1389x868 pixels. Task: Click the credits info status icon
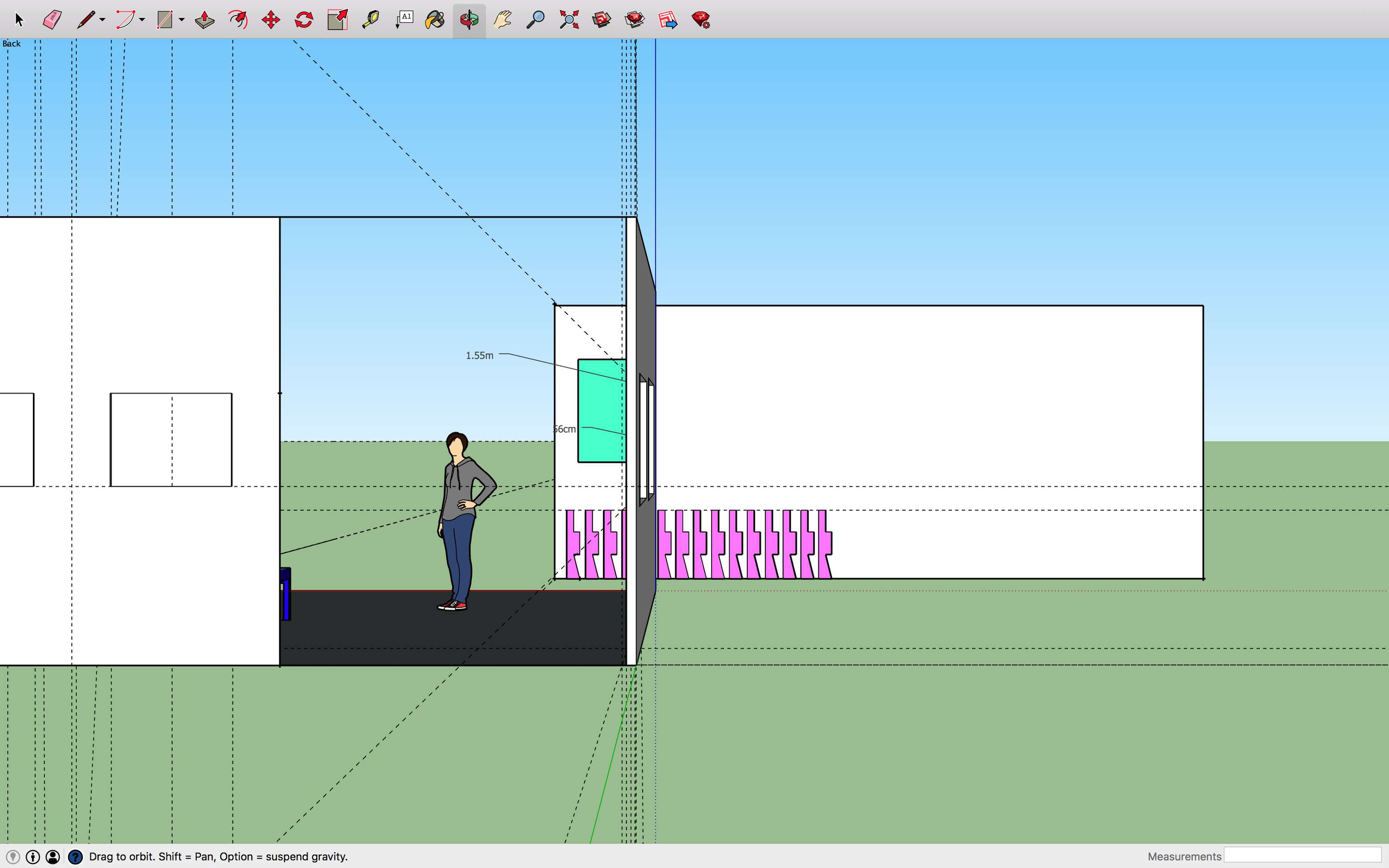33,856
